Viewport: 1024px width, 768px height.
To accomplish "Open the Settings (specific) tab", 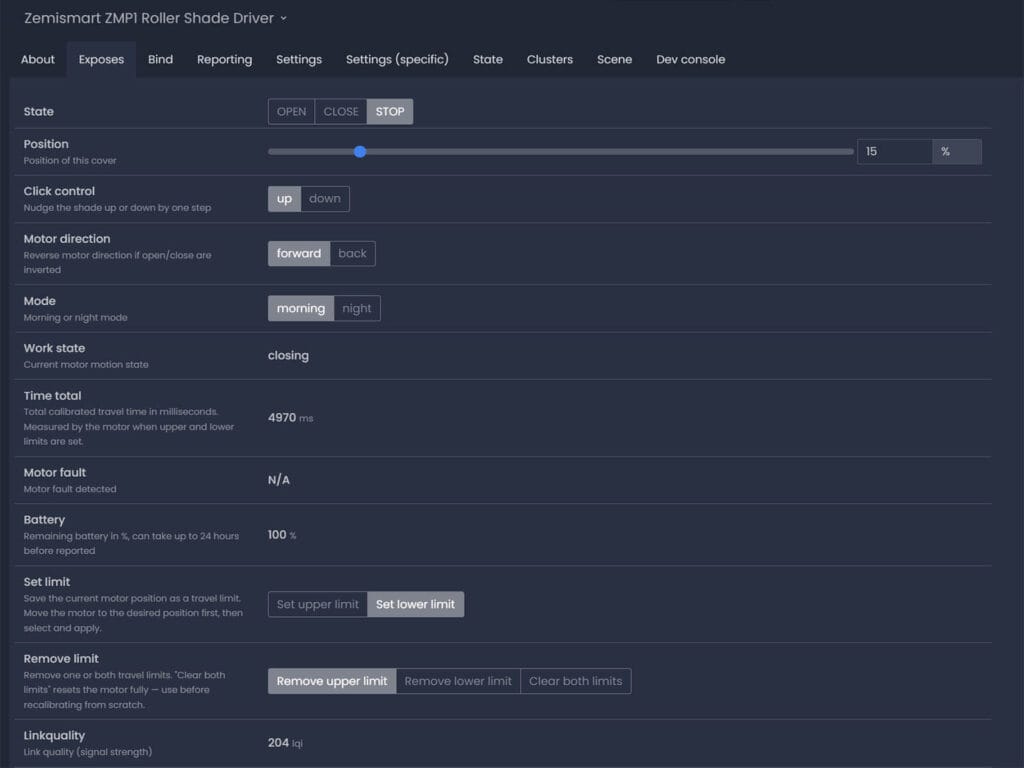I will pyautogui.click(x=396, y=59).
